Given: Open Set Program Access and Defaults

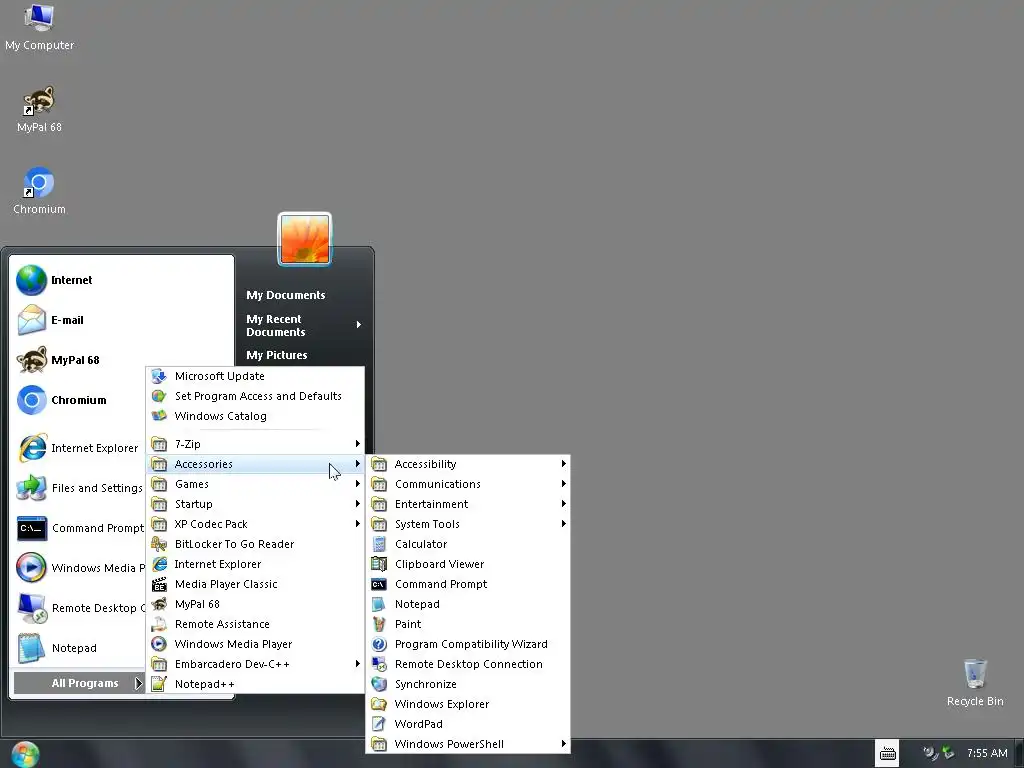Looking at the screenshot, I should point(255,396).
